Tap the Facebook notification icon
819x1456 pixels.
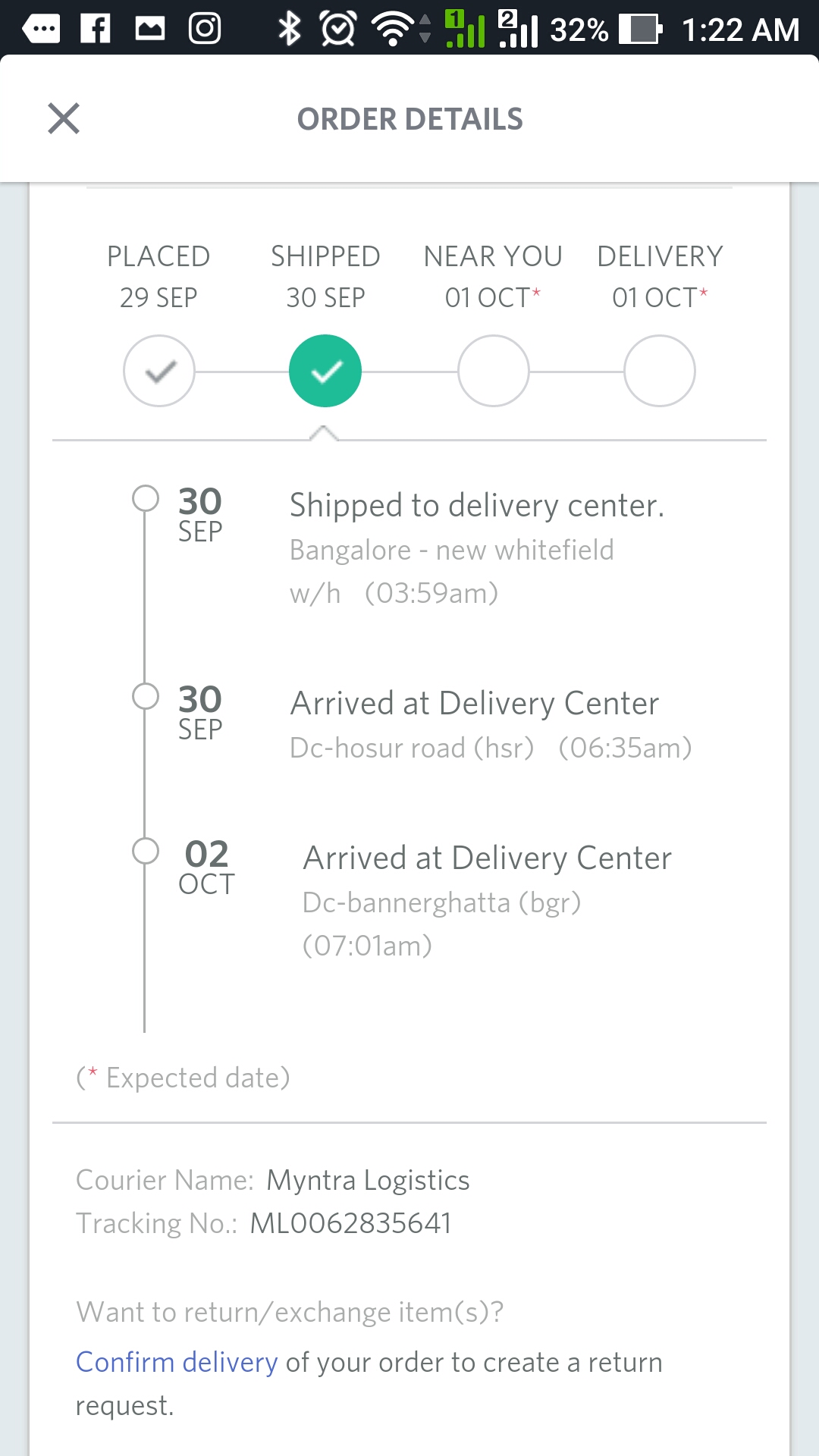[x=96, y=29]
